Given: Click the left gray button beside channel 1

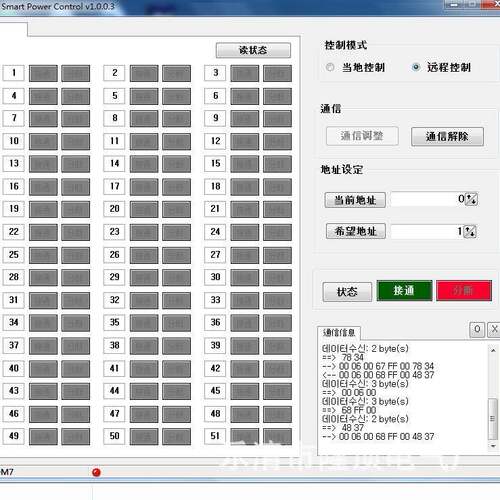Looking at the screenshot, I should [43, 73].
